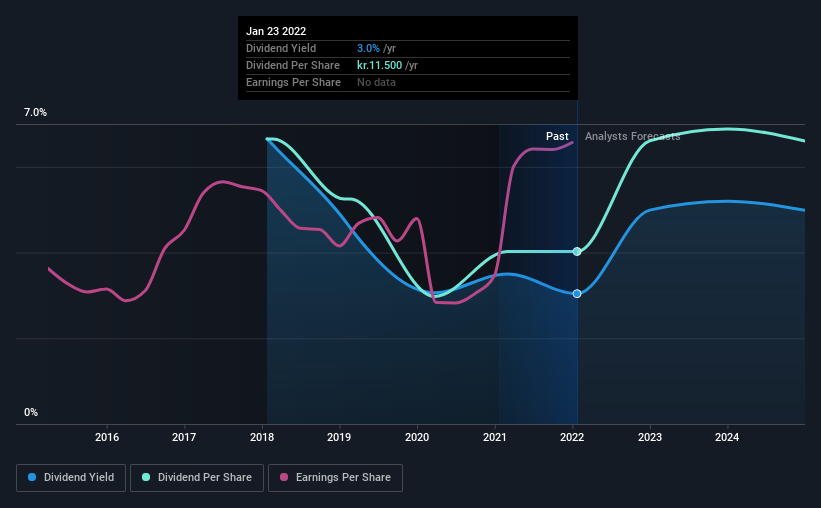Click the No data earnings value
This screenshot has width=821, height=508.
coord(376,82)
